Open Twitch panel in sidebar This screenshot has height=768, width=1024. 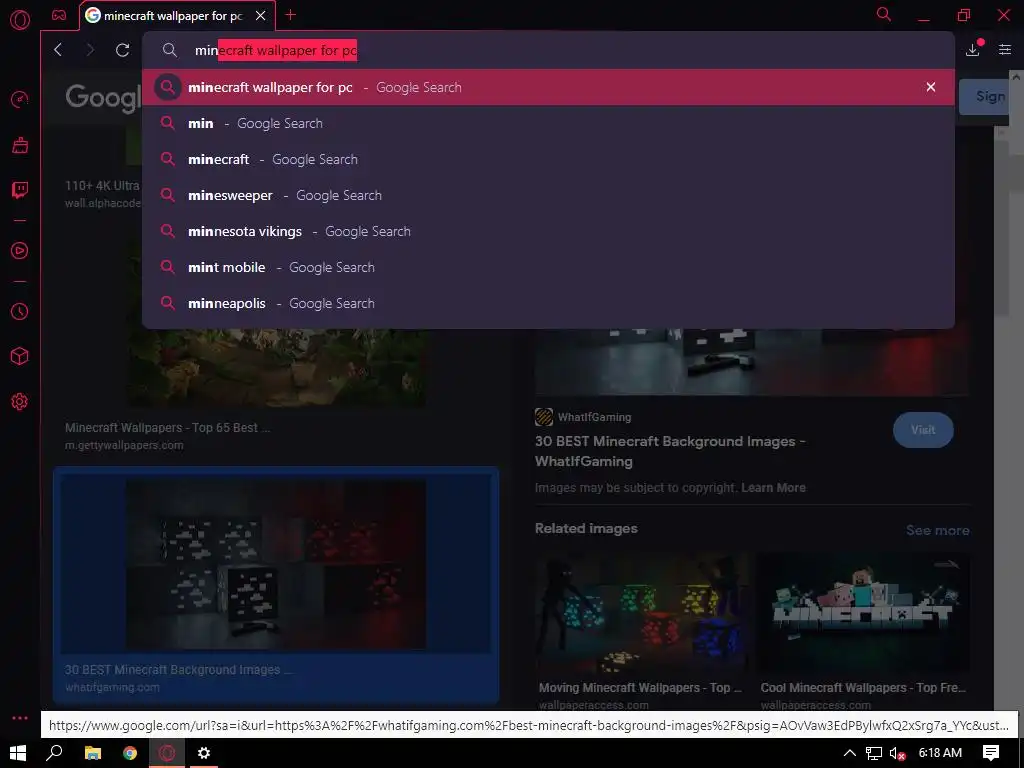coord(20,190)
